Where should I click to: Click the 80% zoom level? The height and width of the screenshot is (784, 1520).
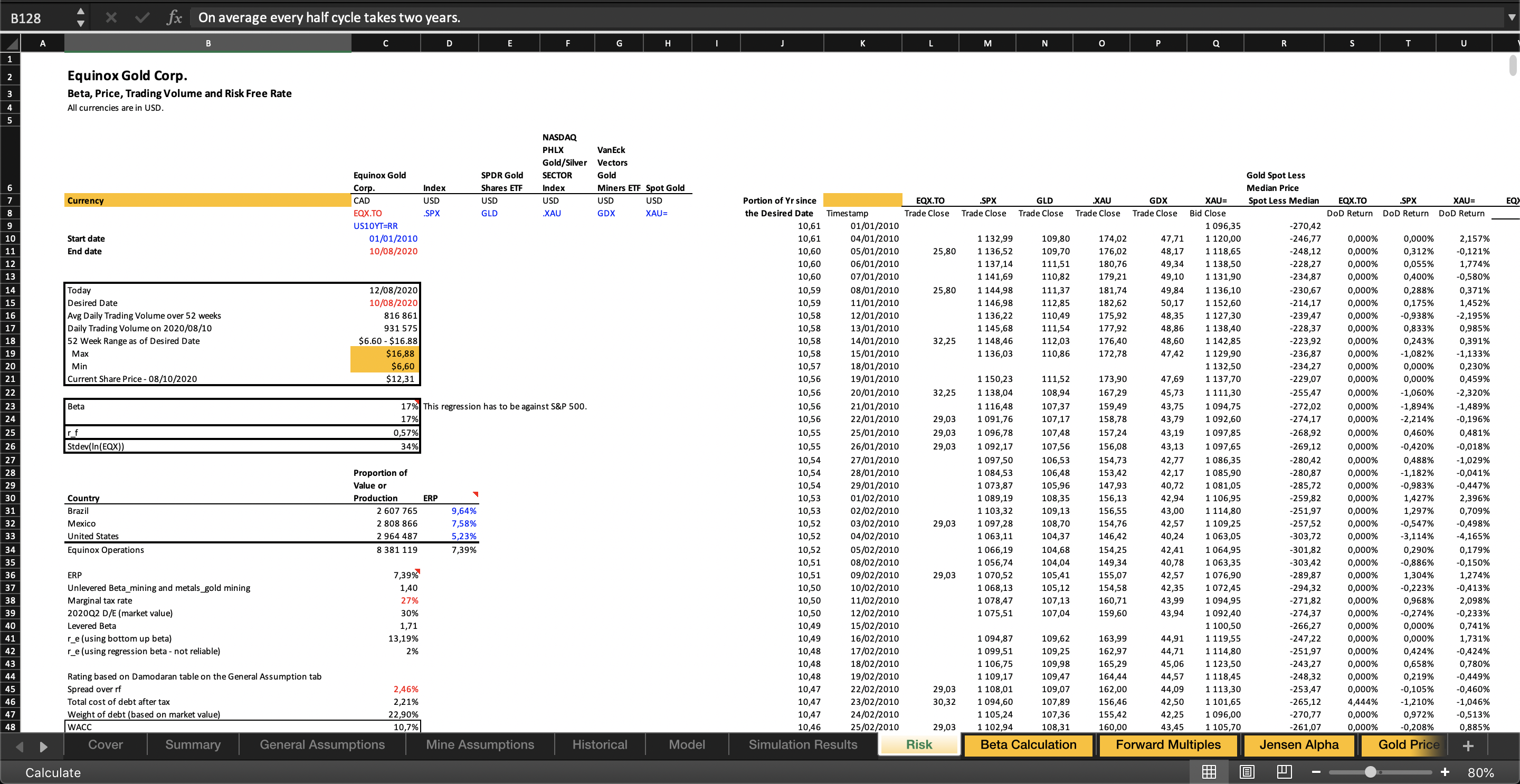click(1481, 772)
